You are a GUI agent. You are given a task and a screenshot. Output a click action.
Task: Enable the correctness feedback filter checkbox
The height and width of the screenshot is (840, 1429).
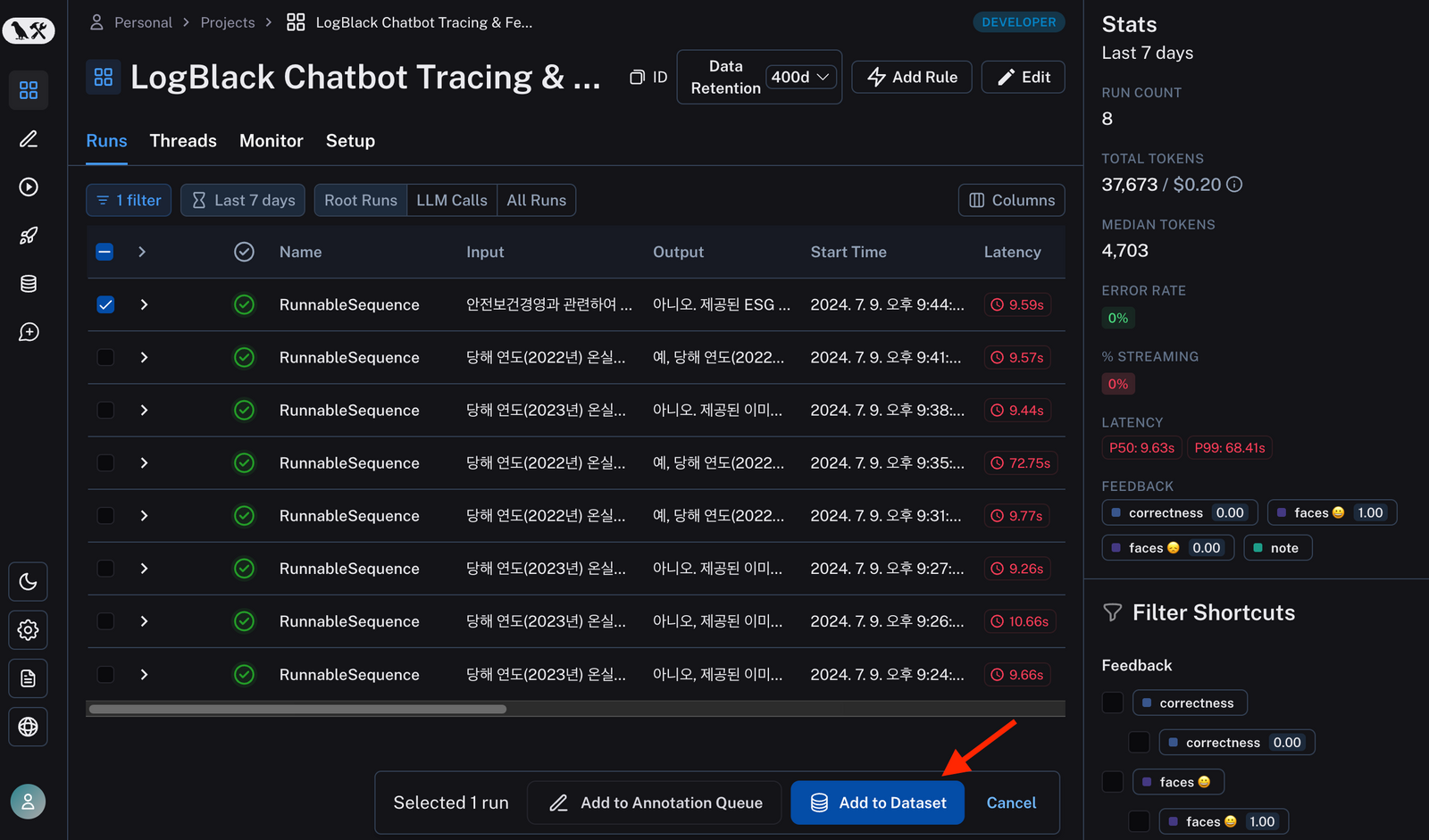1113,703
